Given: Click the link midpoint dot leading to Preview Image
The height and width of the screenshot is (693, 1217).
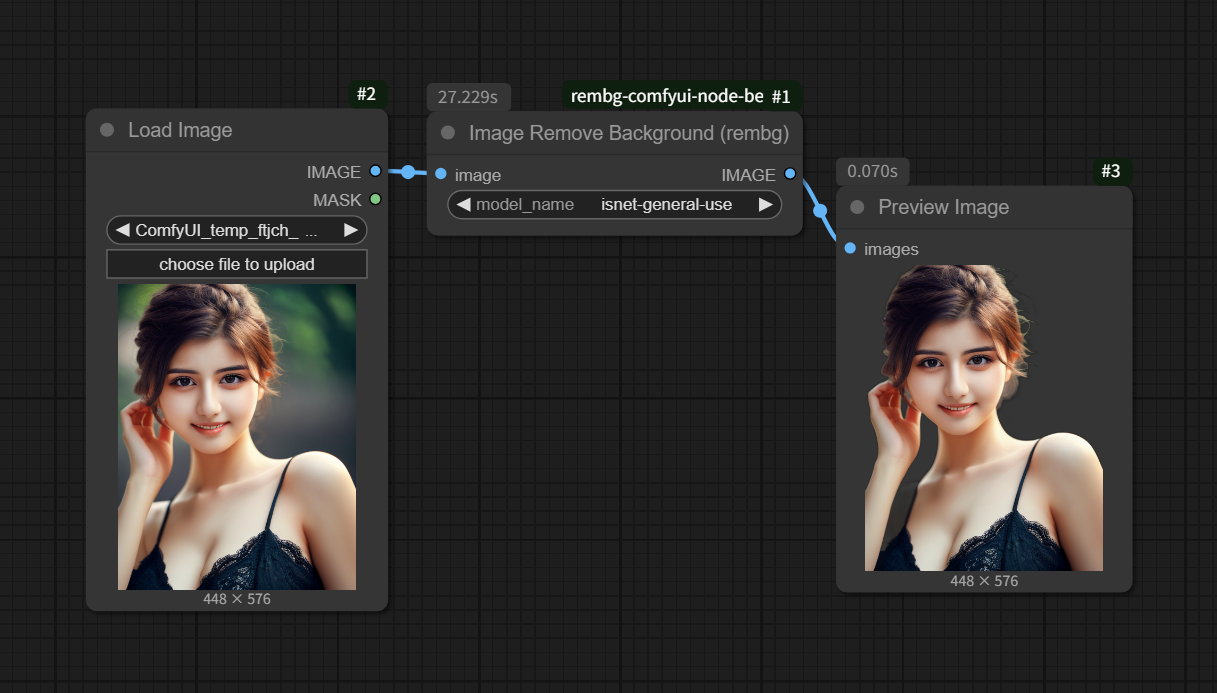Looking at the screenshot, I should click(x=820, y=211).
